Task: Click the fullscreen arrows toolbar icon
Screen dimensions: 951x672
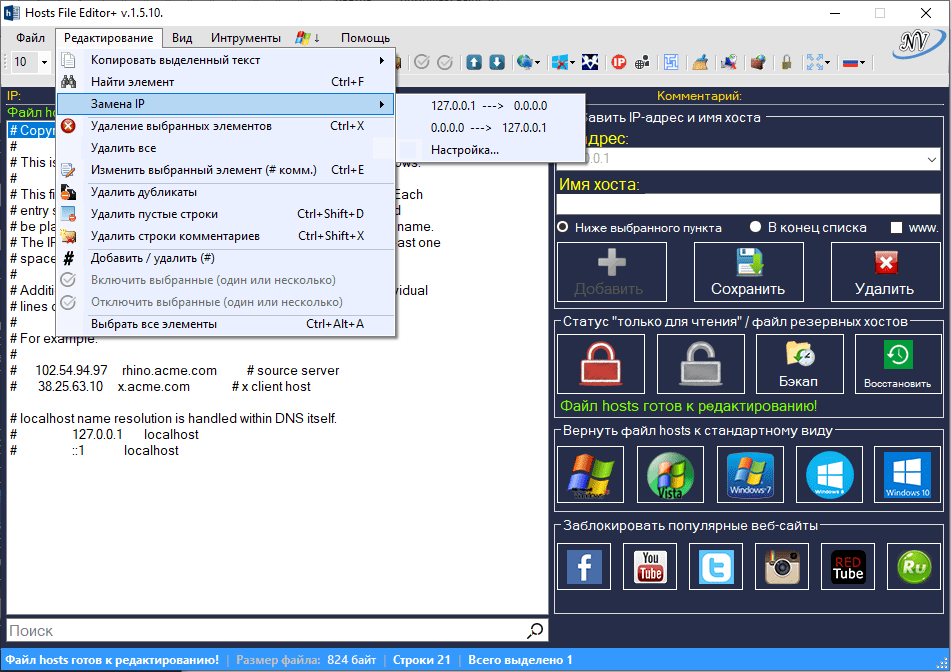Action: (814, 62)
